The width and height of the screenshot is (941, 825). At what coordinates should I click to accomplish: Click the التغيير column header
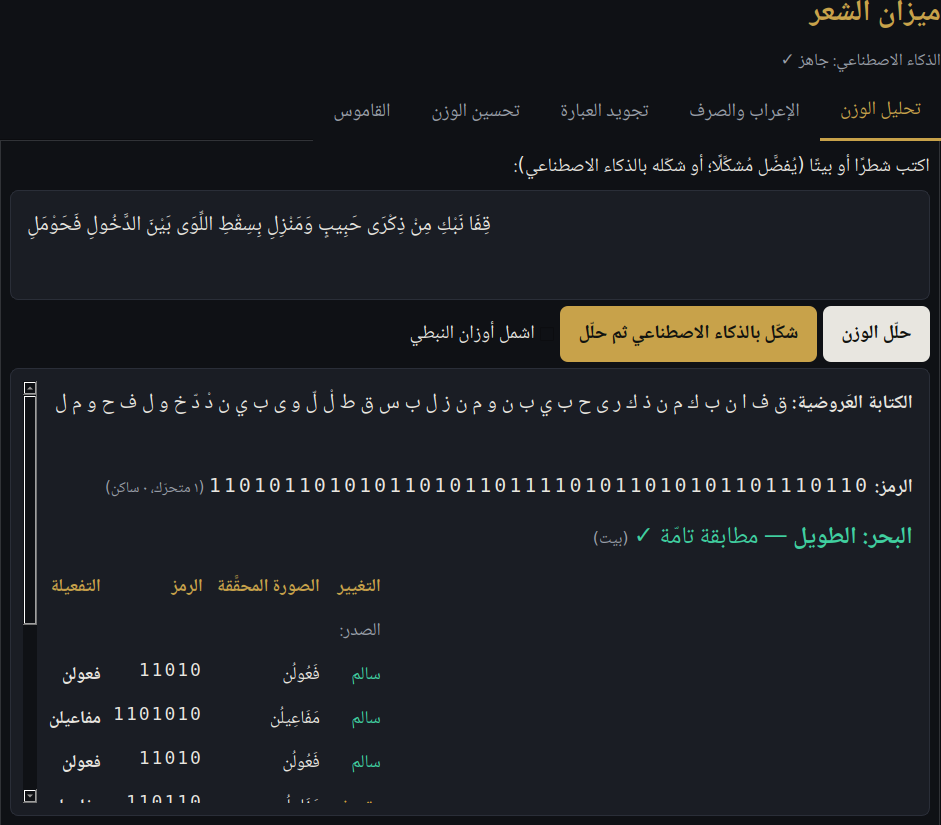[359, 586]
